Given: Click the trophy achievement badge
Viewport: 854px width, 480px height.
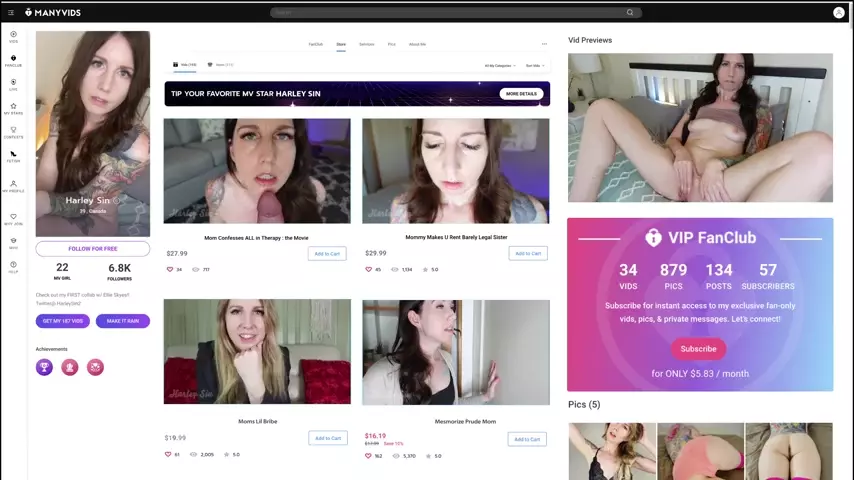Looking at the screenshot, I should pyautogui.click(x=44, y=367).
